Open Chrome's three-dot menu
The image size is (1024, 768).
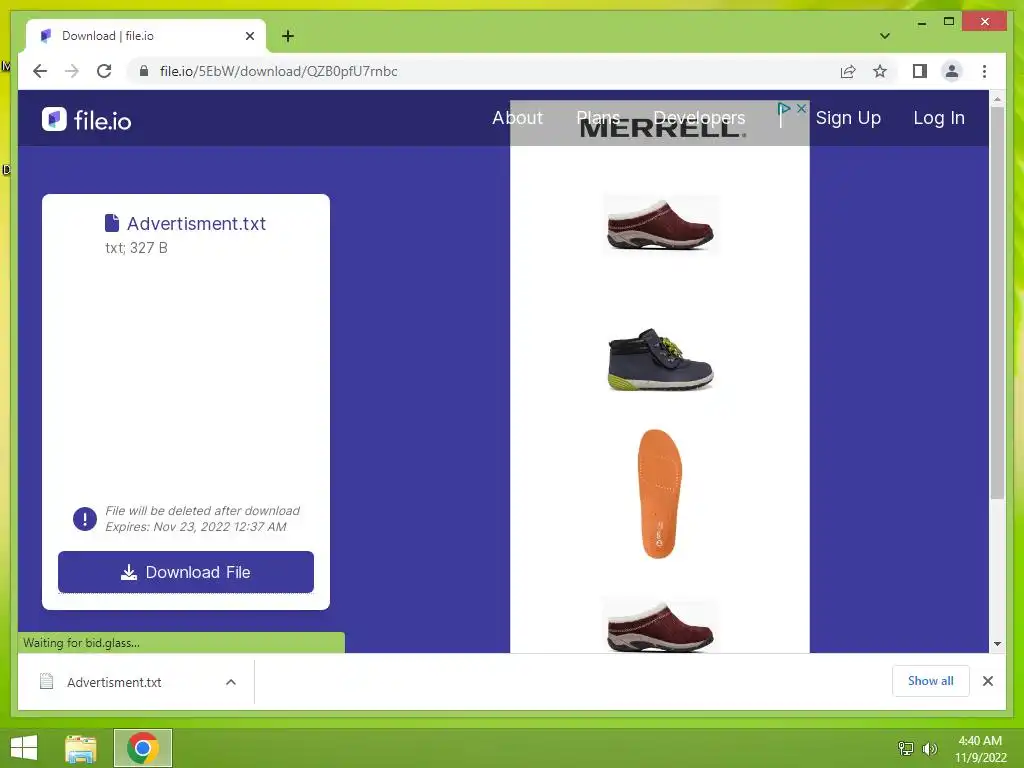coord(984,71)
